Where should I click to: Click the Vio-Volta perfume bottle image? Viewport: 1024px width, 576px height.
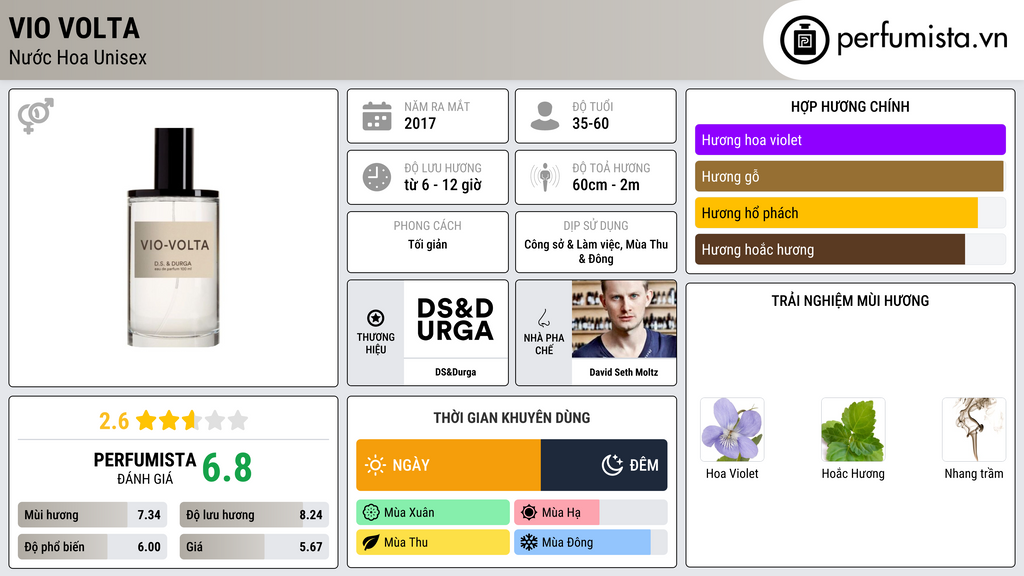pyautogui.click(x=173, y=237)
